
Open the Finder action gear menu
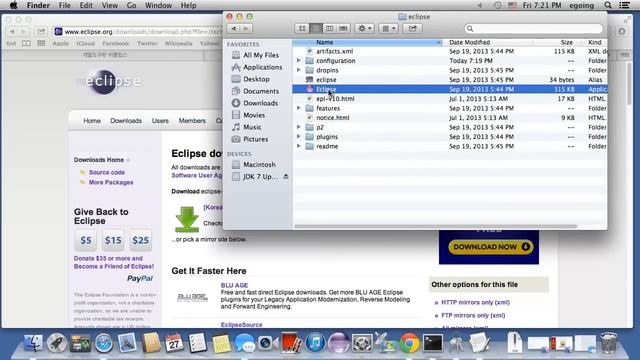pos(364,29)
